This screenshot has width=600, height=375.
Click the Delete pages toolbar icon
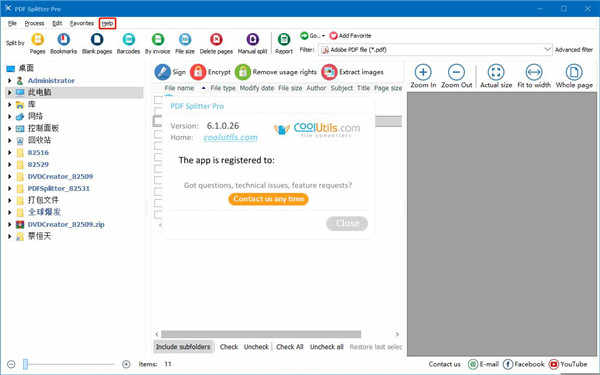pos(216,39)
